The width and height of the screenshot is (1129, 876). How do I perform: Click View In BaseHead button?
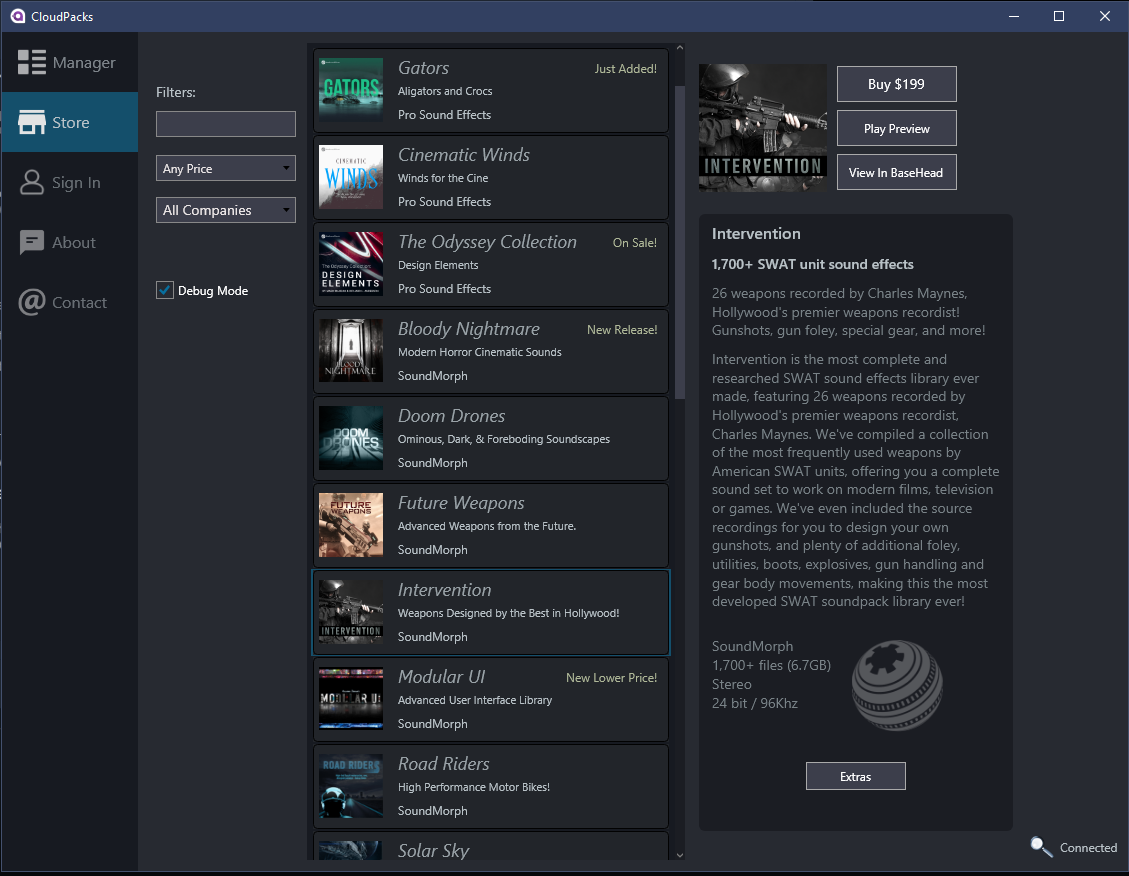point(896,172)
